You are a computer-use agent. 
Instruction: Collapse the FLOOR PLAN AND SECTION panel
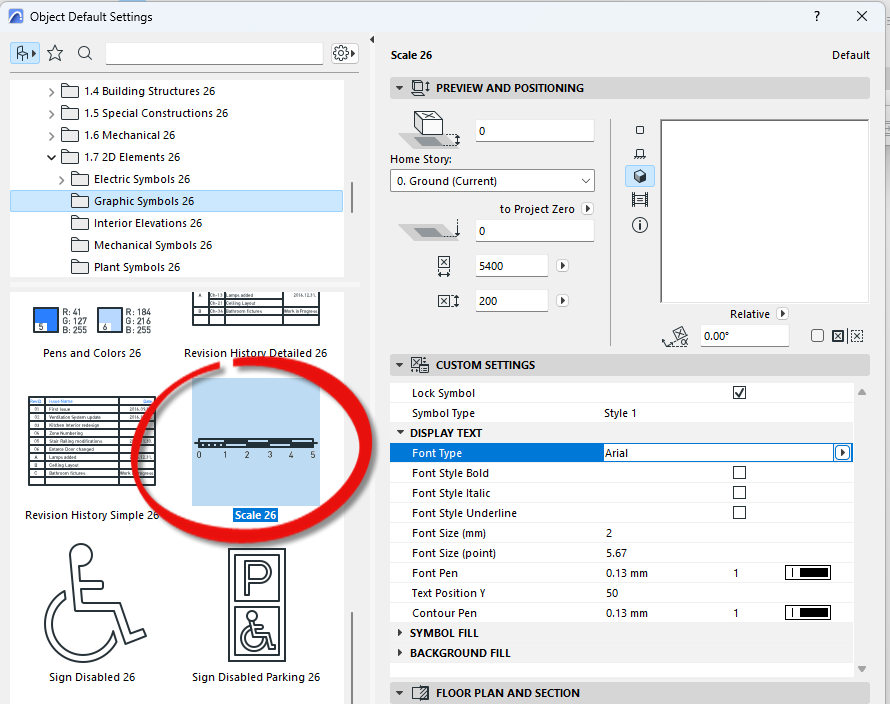click(x=399, y=693)
